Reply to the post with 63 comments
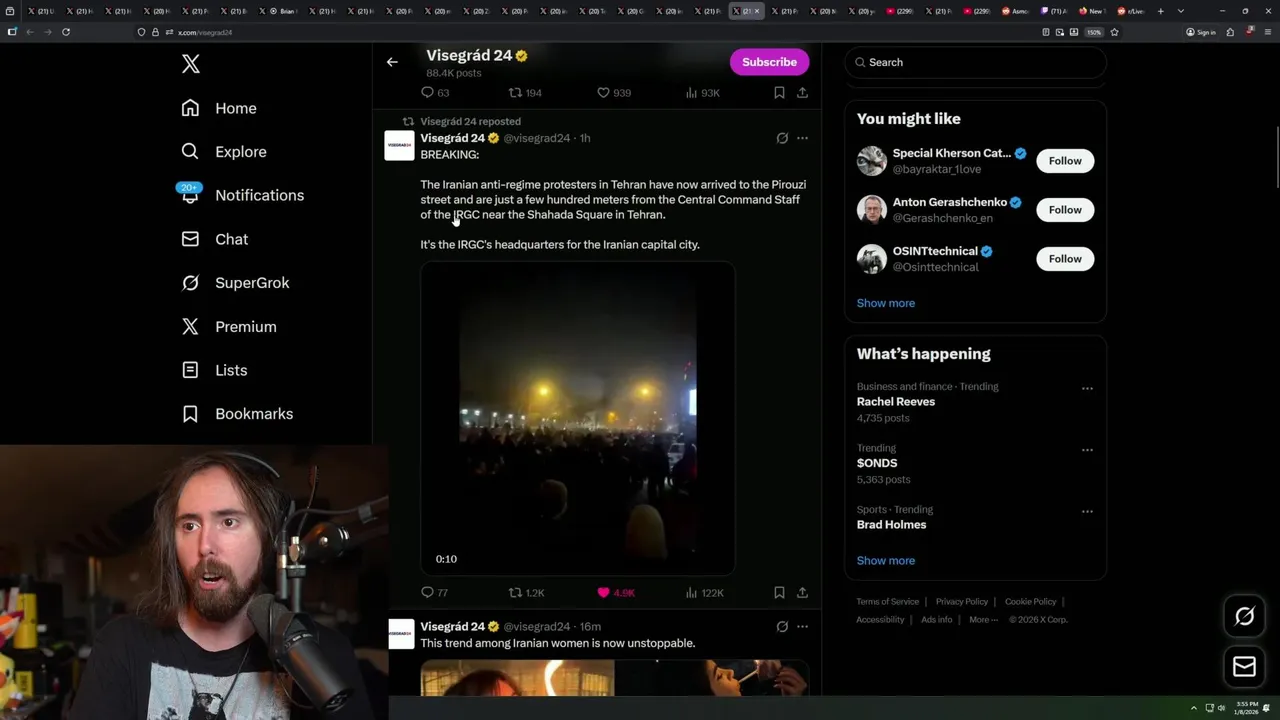Screen dimensions: 1280x720 pos(434,93)
